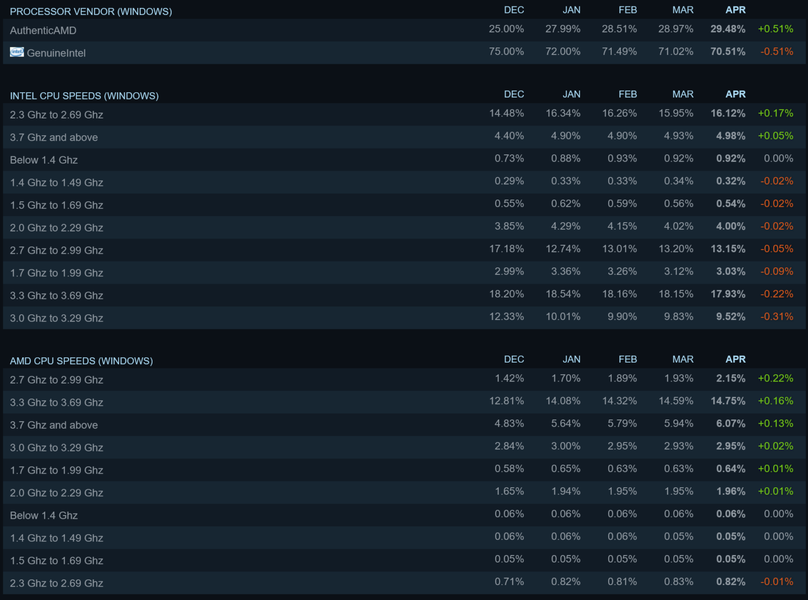Click DEC column header in Intel CPU Speeds table
Screen dimensions: 808x600
tap(514, 95)
